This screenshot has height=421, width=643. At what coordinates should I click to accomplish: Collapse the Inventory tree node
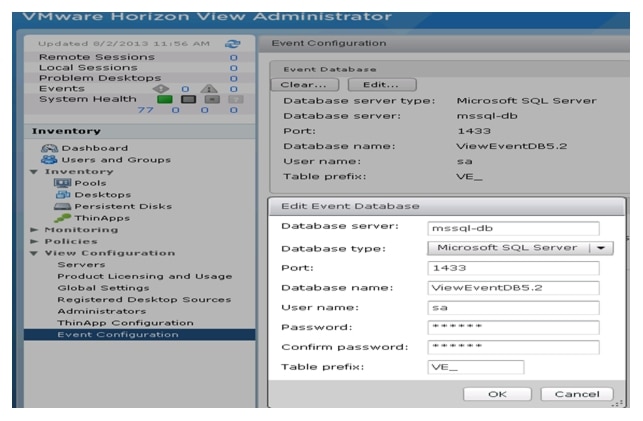pos(34,172)
